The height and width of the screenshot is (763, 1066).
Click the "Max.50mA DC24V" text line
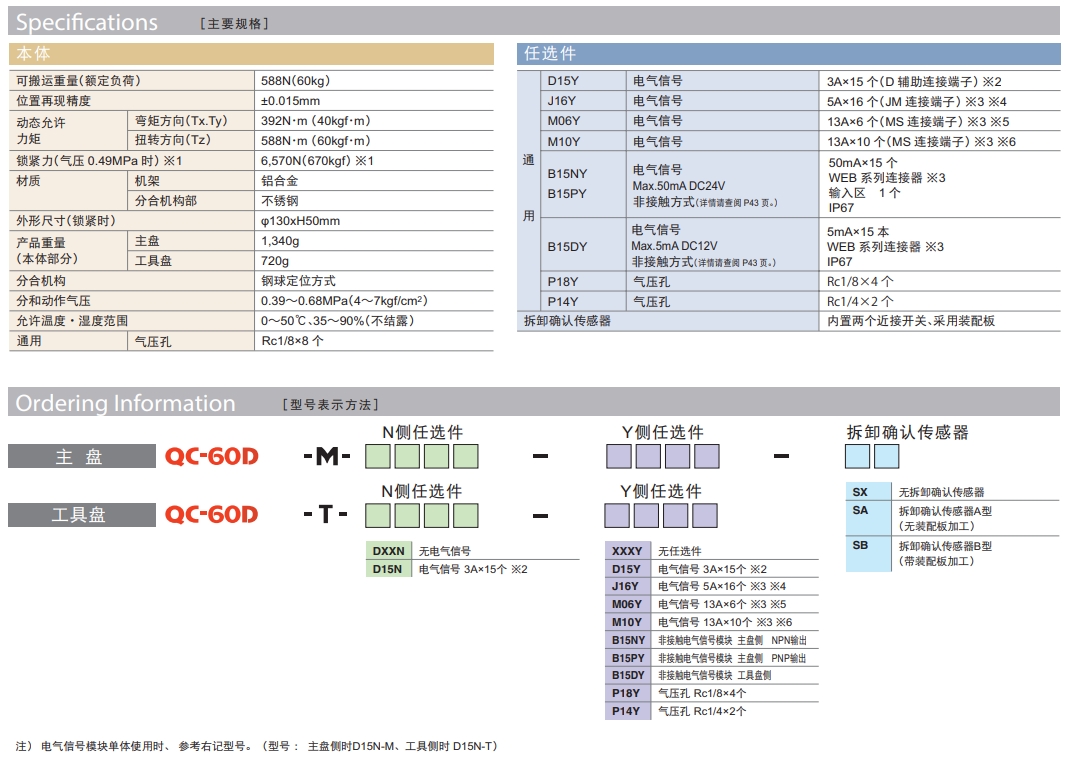tap(678, 186)
